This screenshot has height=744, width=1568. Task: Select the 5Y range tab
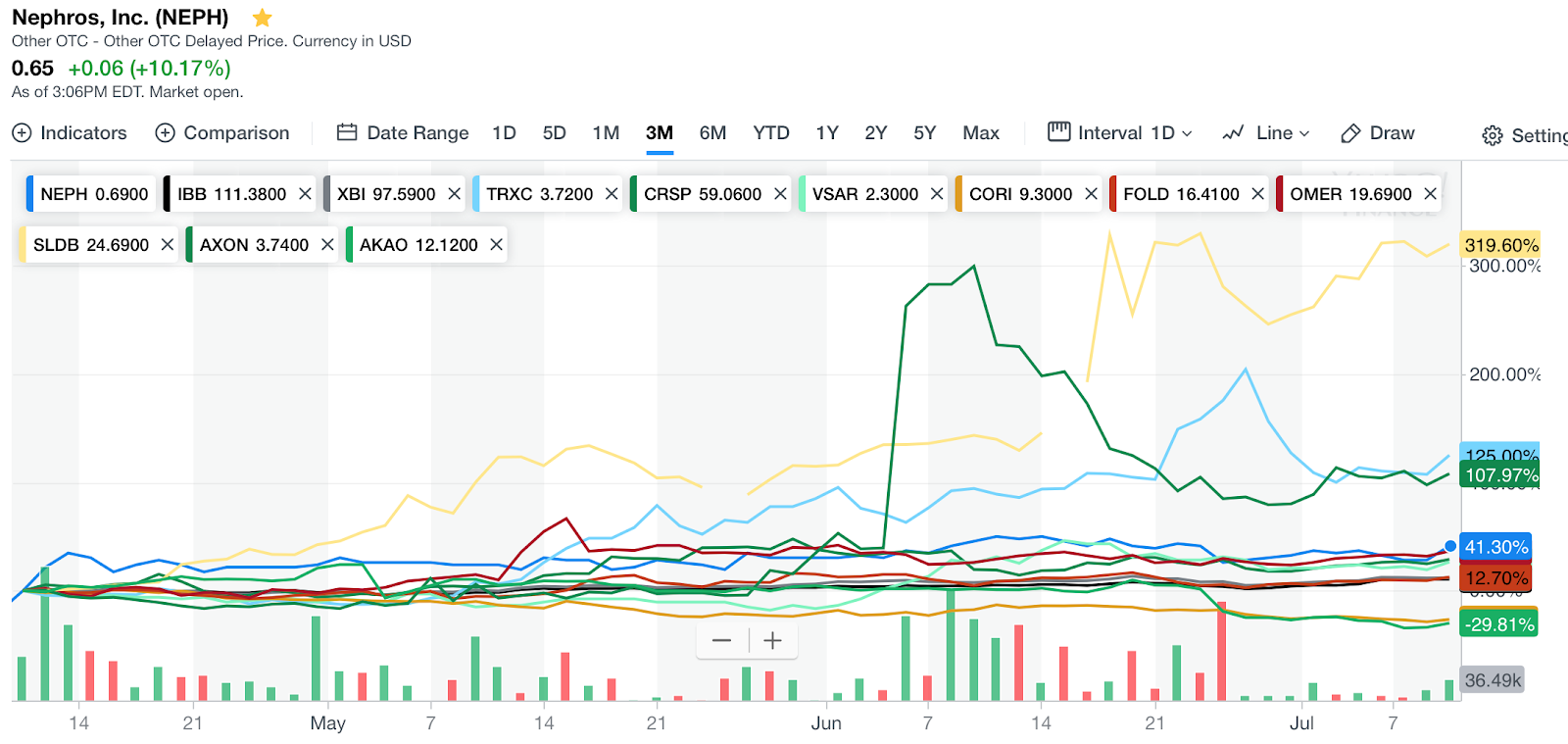pyautogui.click(x=925, y=132)
